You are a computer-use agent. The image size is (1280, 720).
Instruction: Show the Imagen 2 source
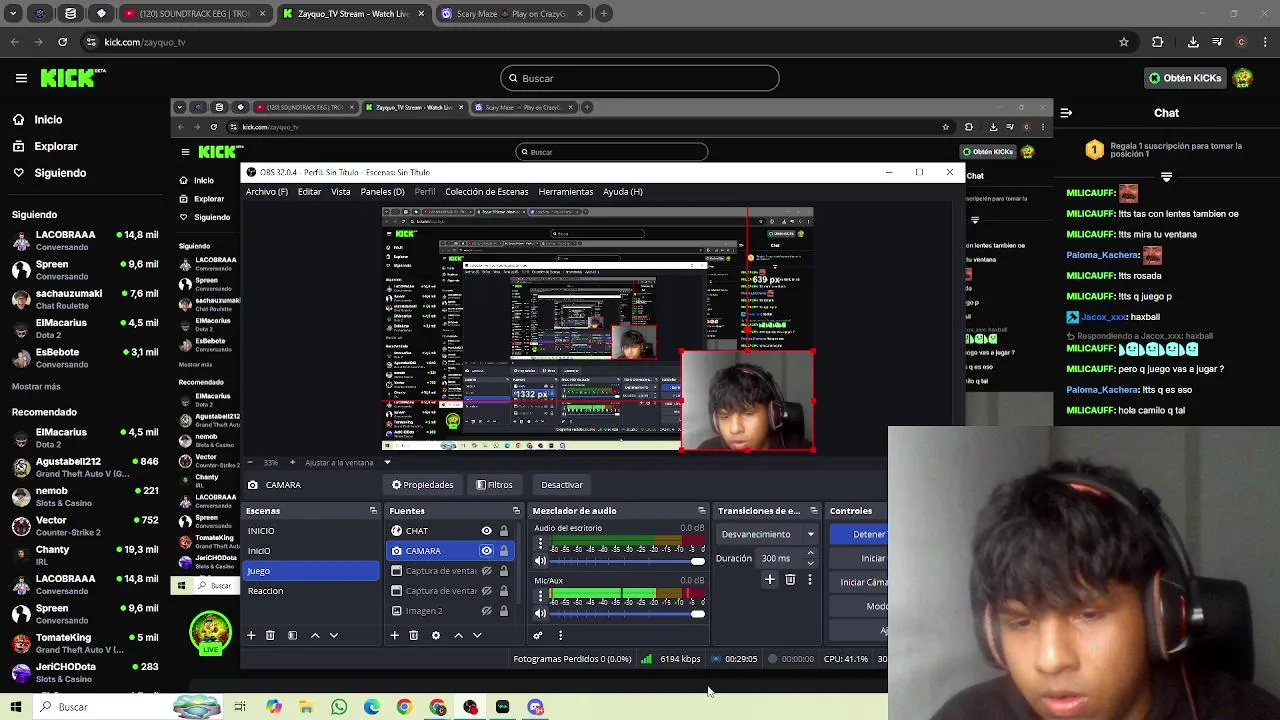click(486, 611)
